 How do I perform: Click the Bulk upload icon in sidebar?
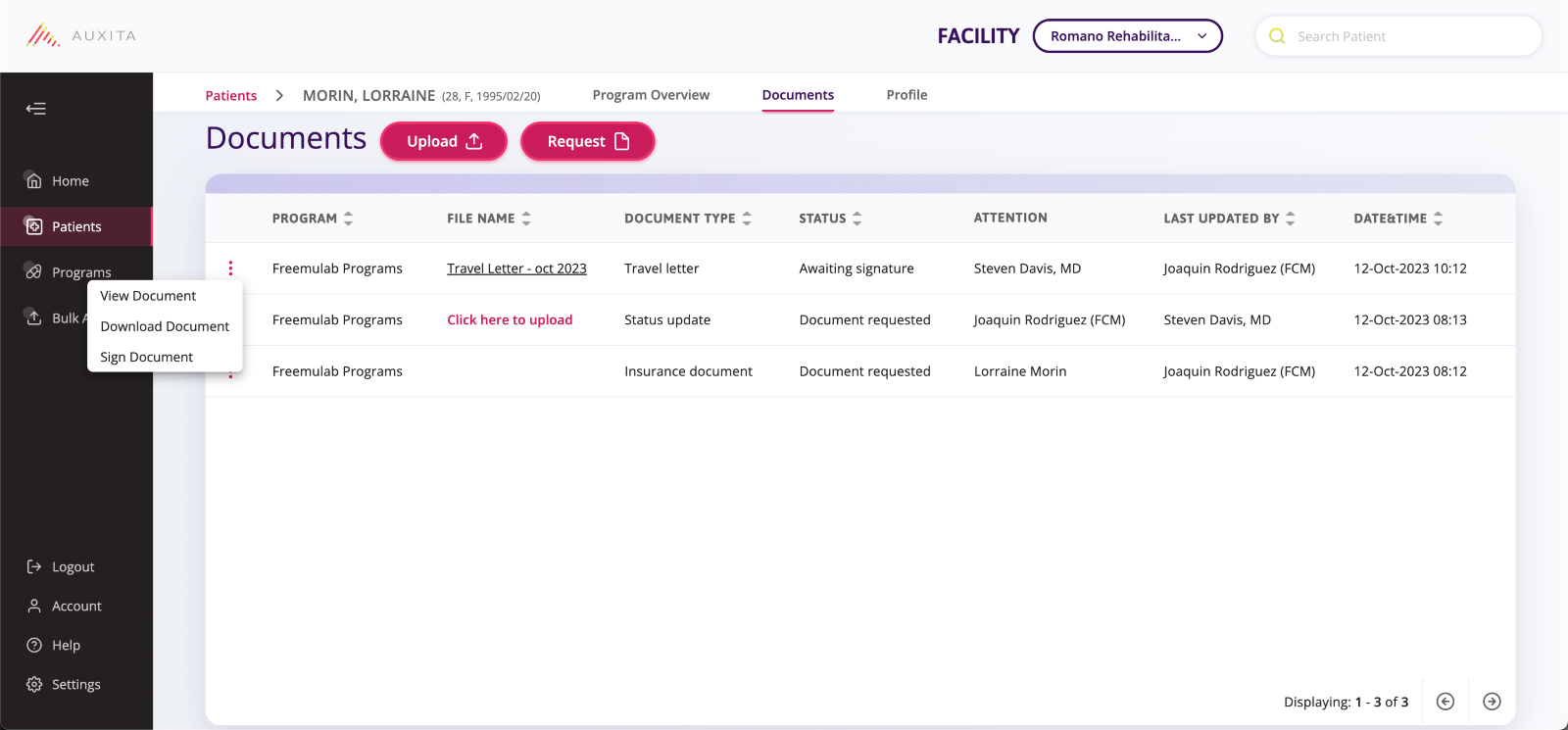34,317
